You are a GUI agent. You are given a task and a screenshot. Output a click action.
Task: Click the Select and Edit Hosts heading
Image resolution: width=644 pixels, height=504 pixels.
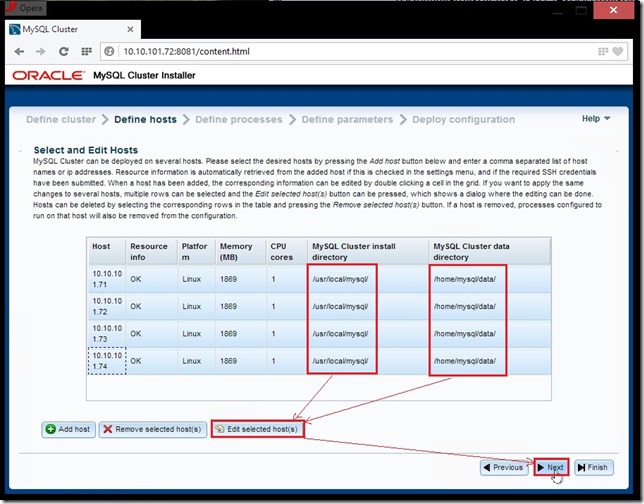(85, 150)
